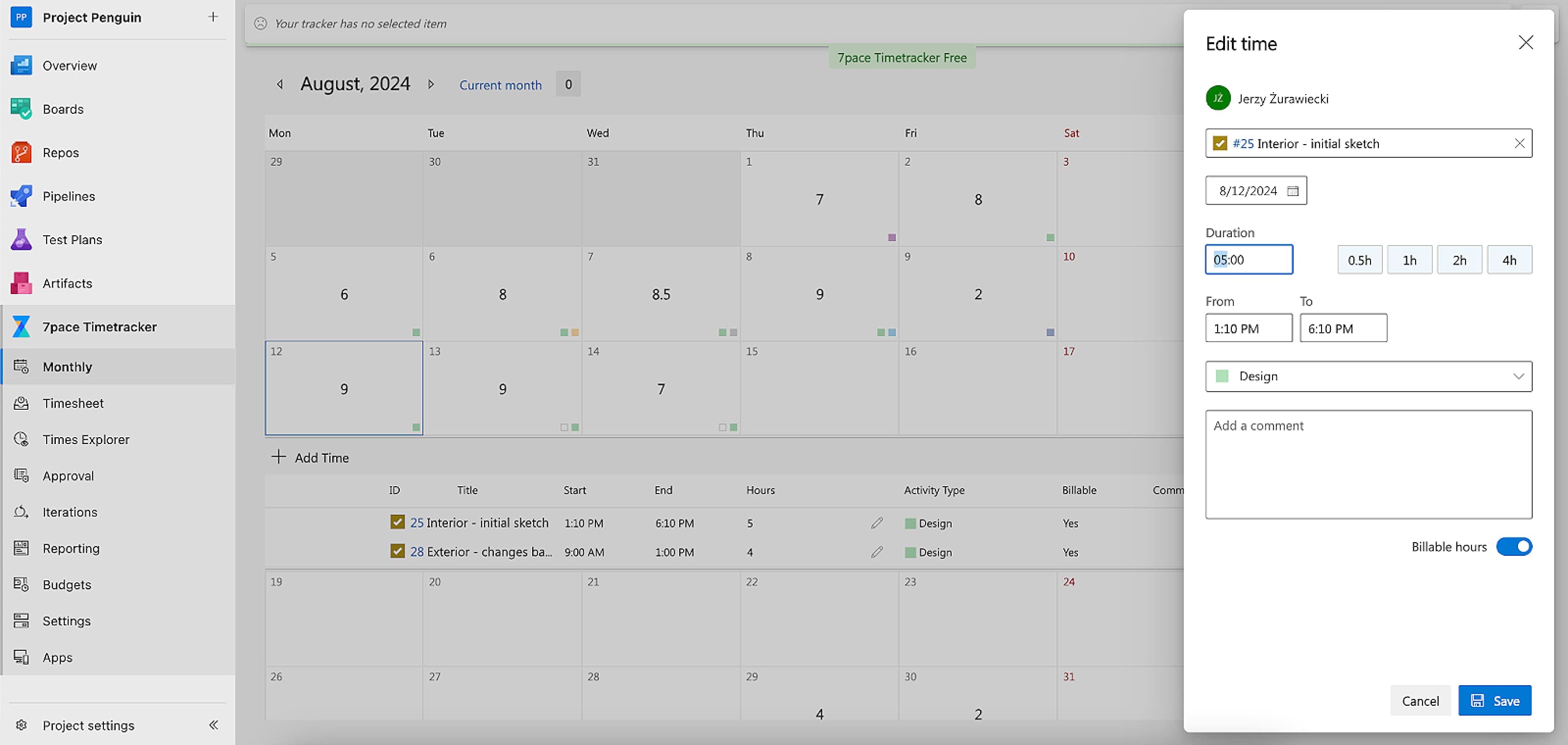This screenshot has height=745, width=1568.
Task: Click pencil edit icon for Exterior row
Action: pos(877,552)
